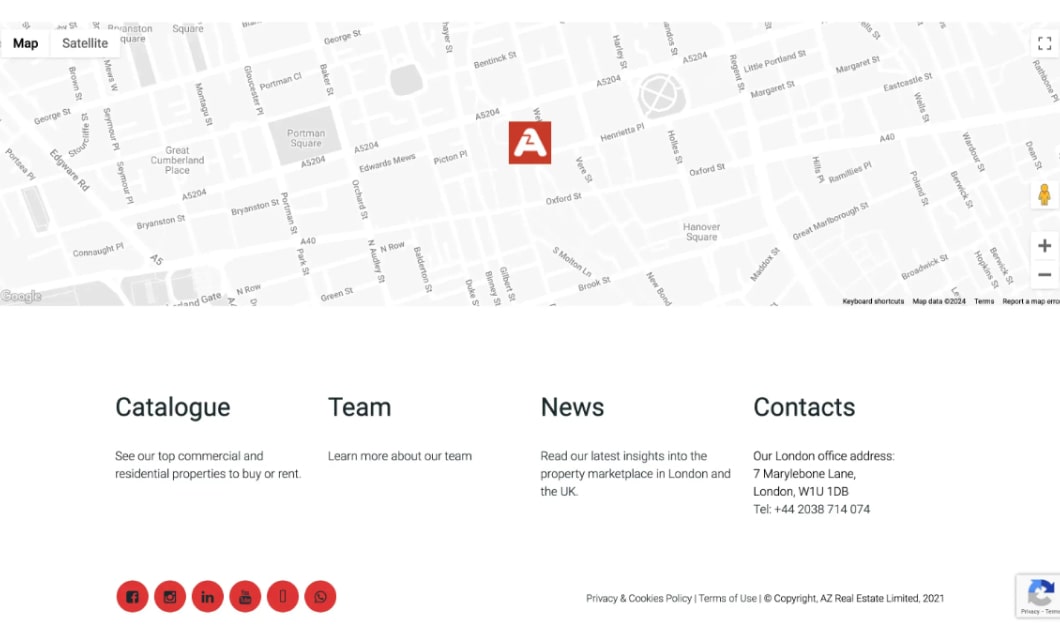Open the LinkedIn social icon

pos(208,596)
